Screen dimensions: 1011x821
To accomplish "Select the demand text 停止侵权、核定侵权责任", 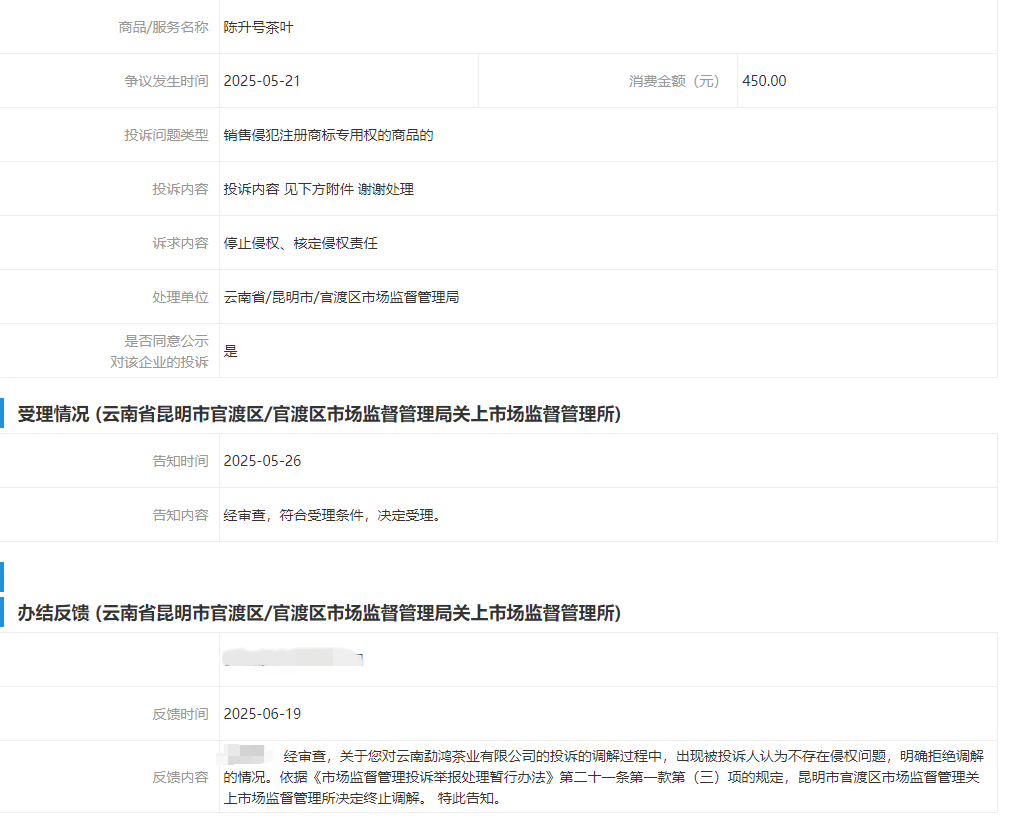I will pyautogui.click(x=300, y=243).
